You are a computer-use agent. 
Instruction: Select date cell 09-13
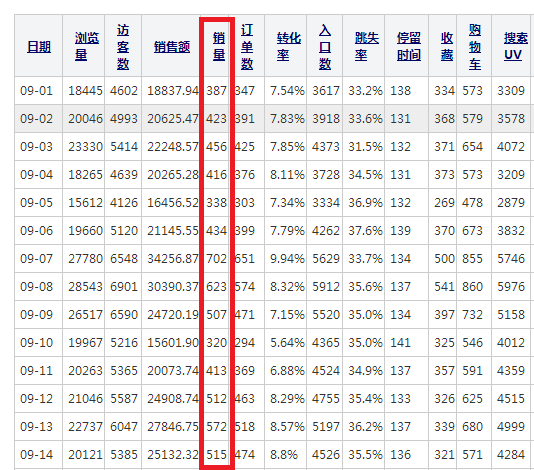pyautogui.click(x=36, y=426)
